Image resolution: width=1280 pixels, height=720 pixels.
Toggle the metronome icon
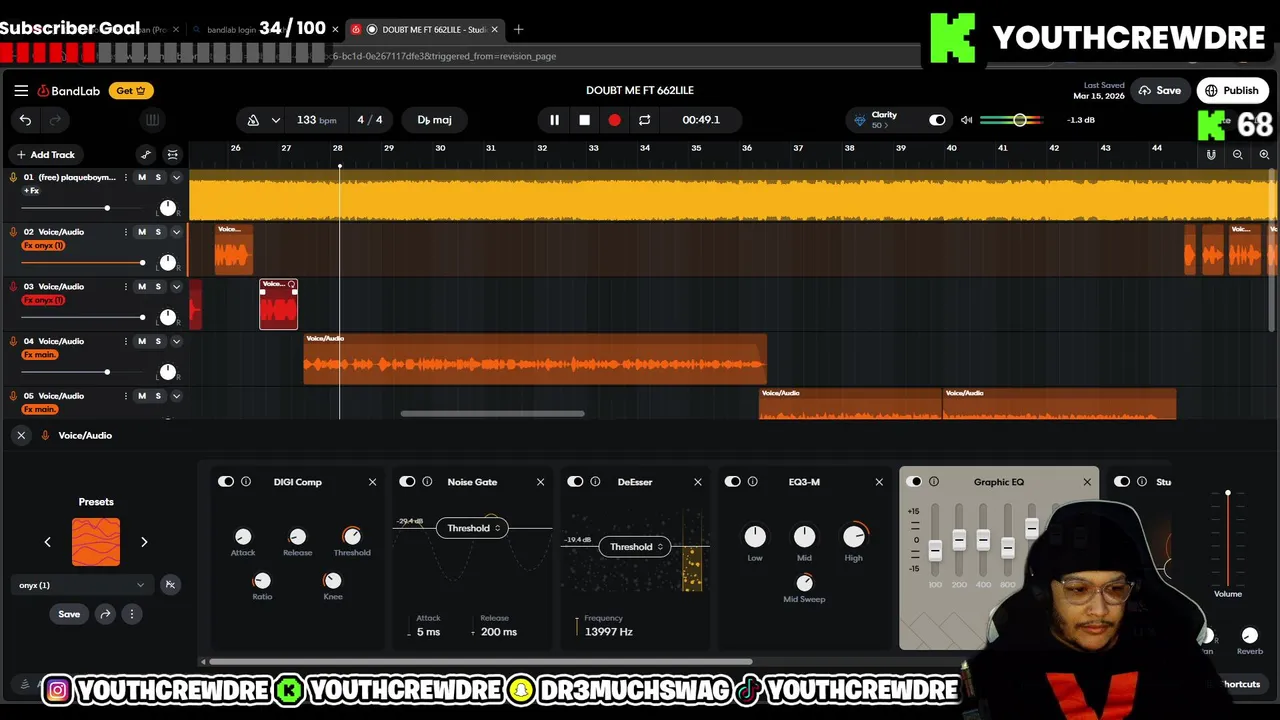pyautogui.click(x=253, y=120)
